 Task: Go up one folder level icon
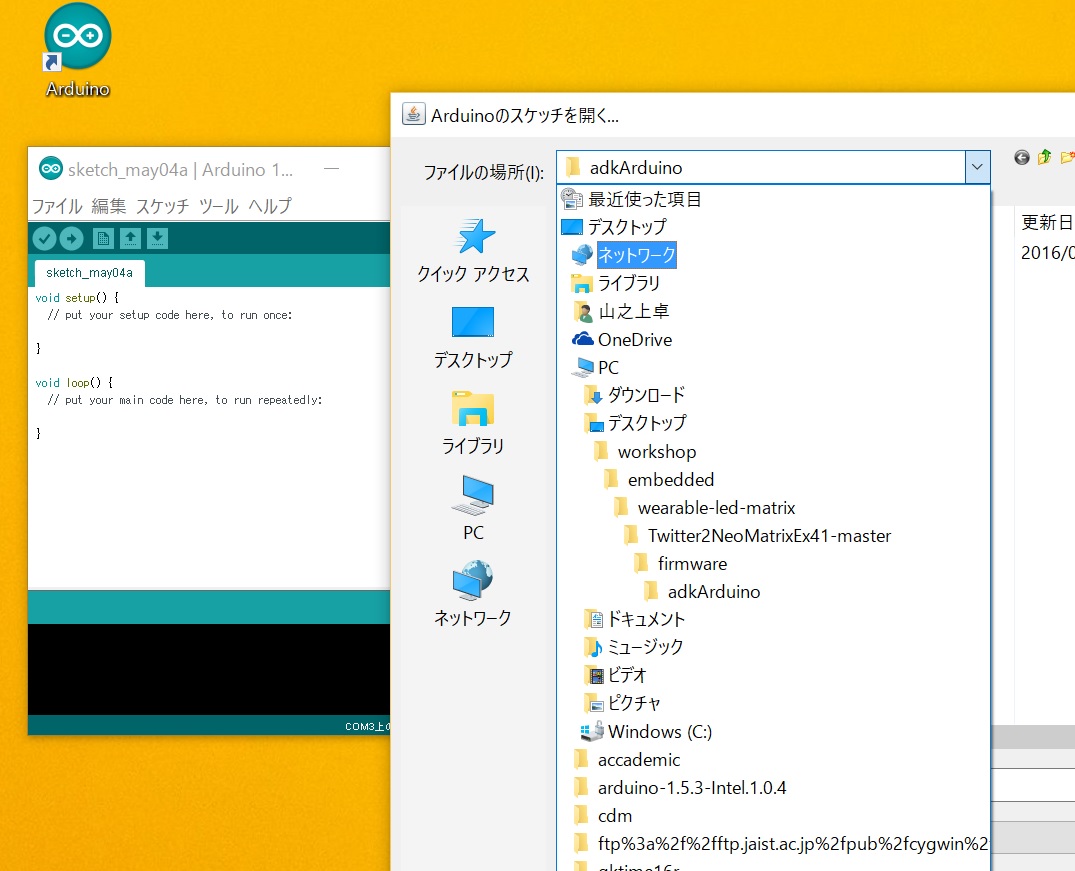1045,157
